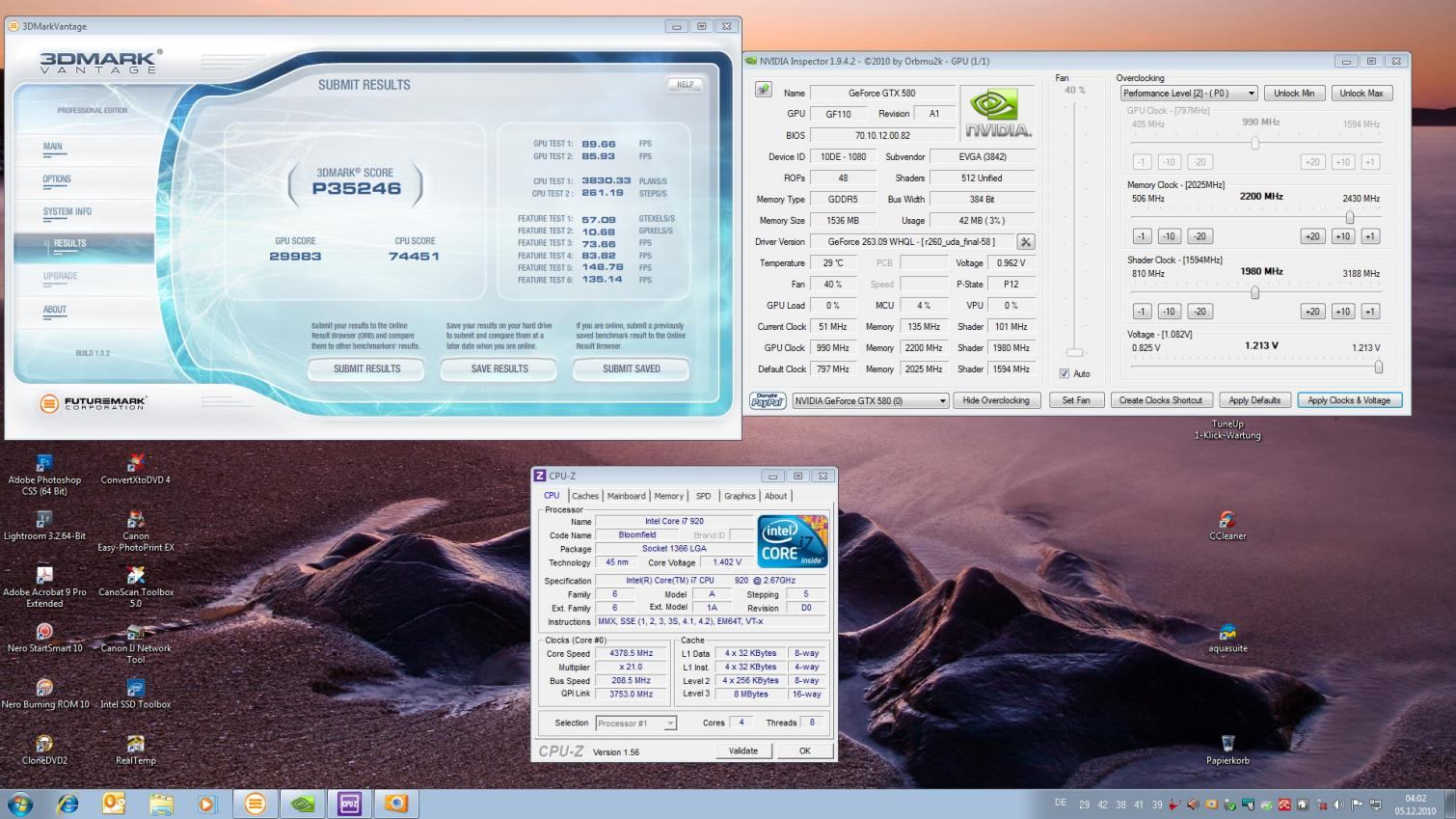Click the Memory Clock slider handle
Viewport: 1456px width, 819px height.
[1350, 217]
